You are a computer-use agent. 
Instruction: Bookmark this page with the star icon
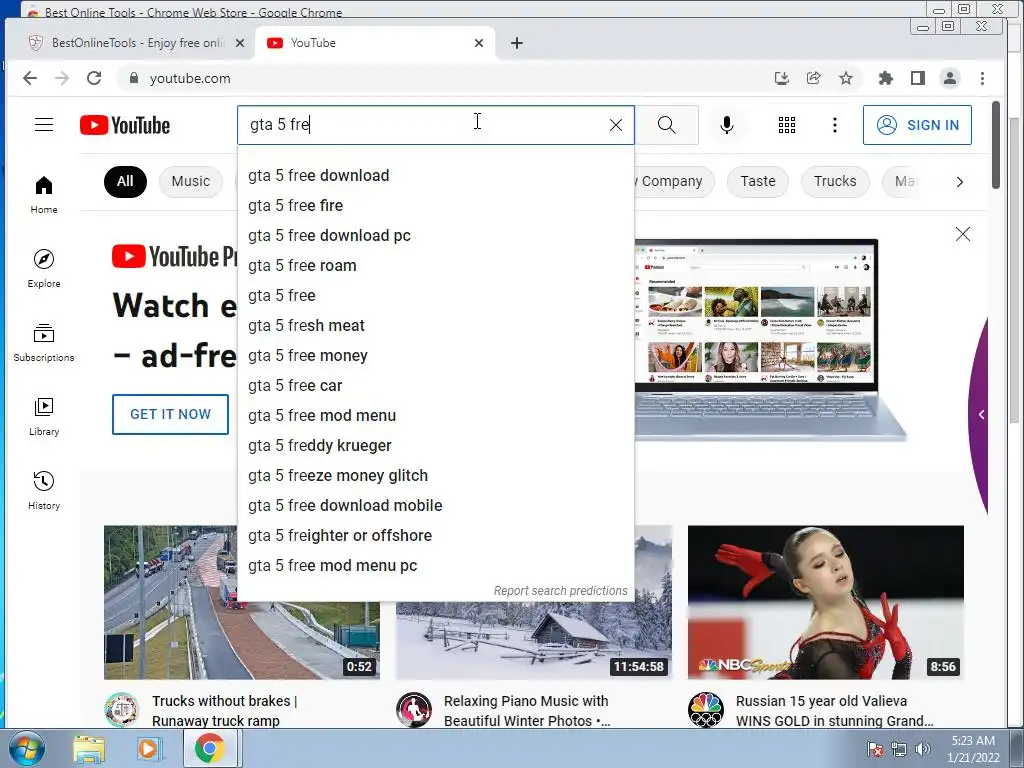tap(846, 78)
